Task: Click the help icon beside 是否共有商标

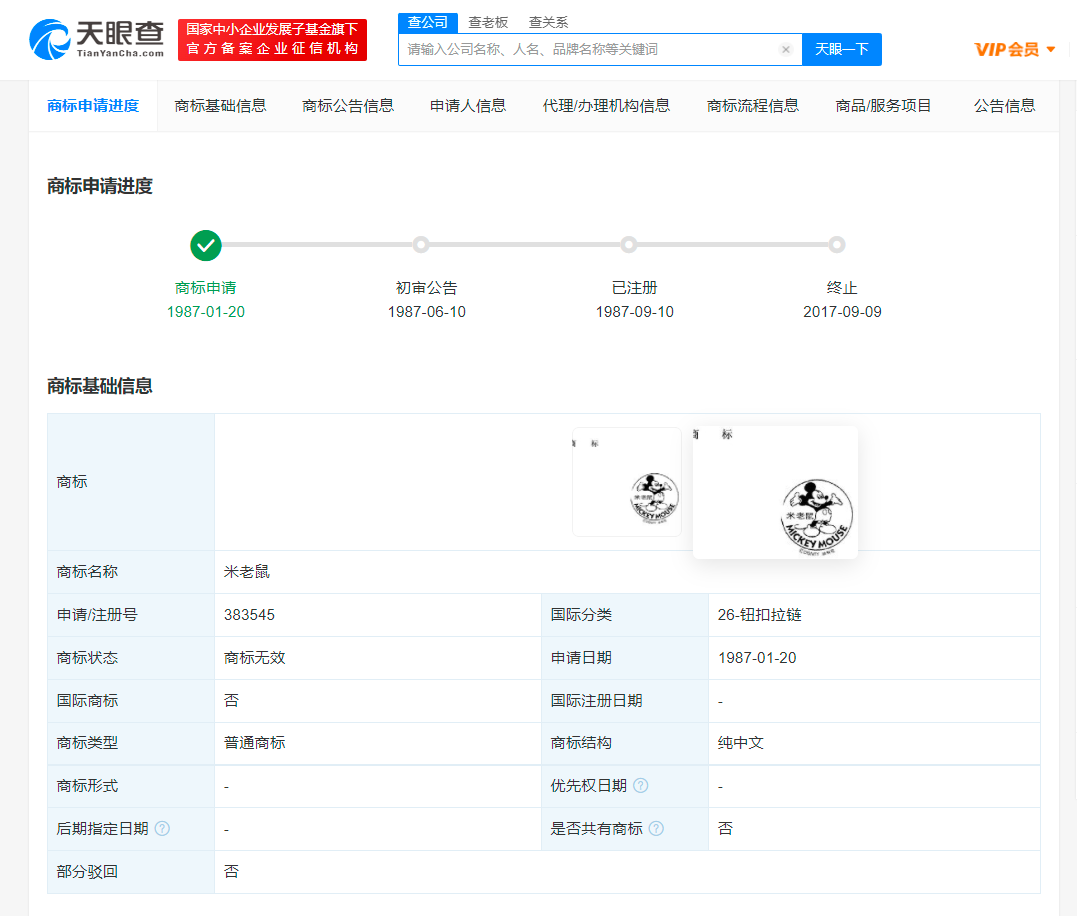Action: click(x=656, y=829)
